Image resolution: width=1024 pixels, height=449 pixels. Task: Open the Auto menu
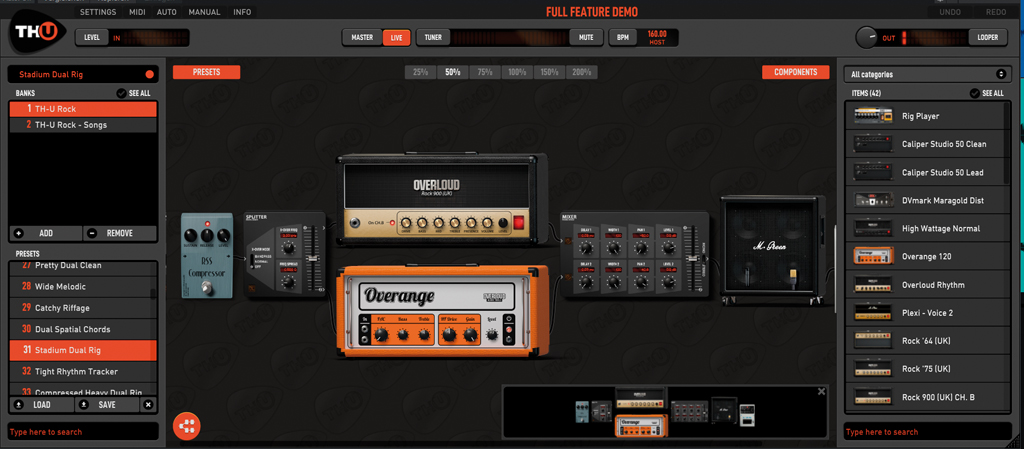tap(167, 12)
